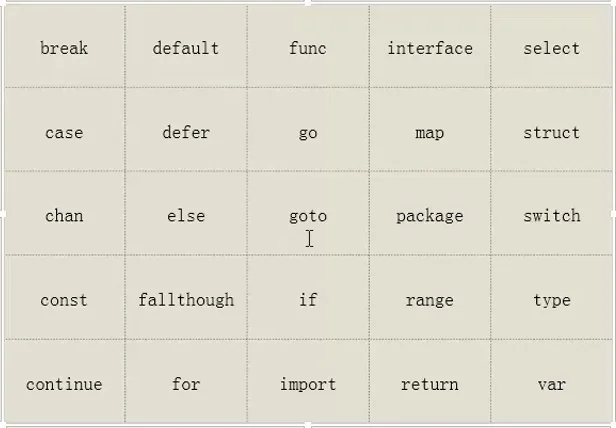Select the interface keyword cell

tap(430, 46)
